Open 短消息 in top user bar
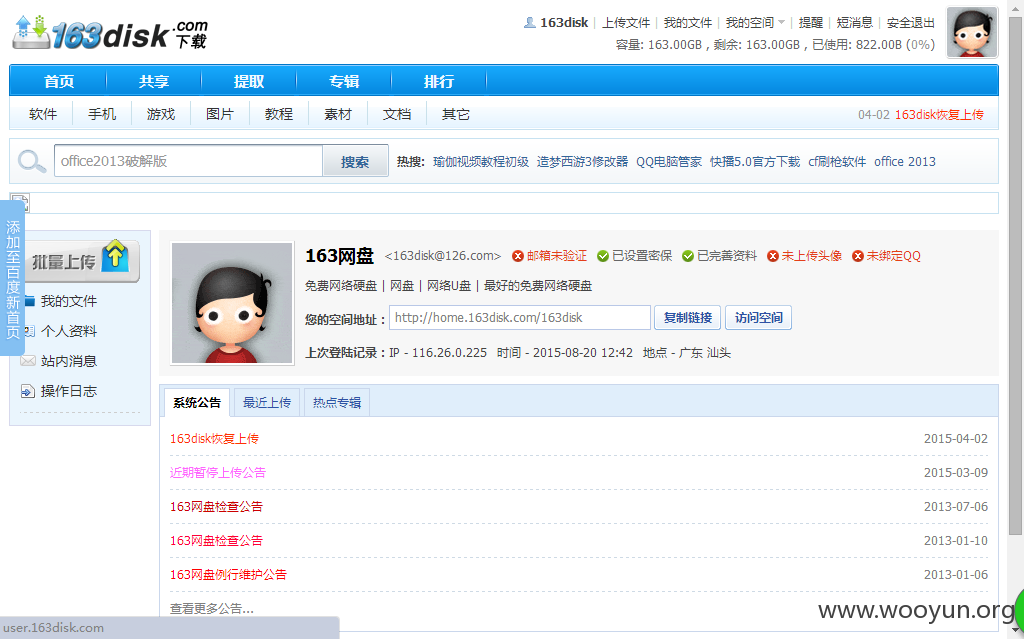This screenshot has height=639, width=1024. (855, 23)
